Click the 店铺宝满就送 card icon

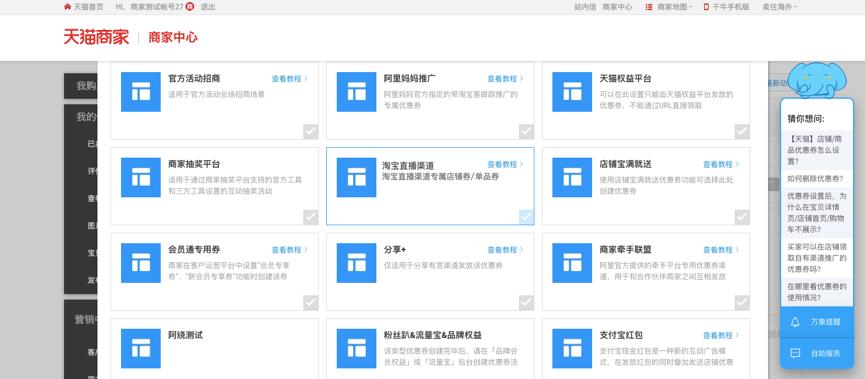[572, 177]
